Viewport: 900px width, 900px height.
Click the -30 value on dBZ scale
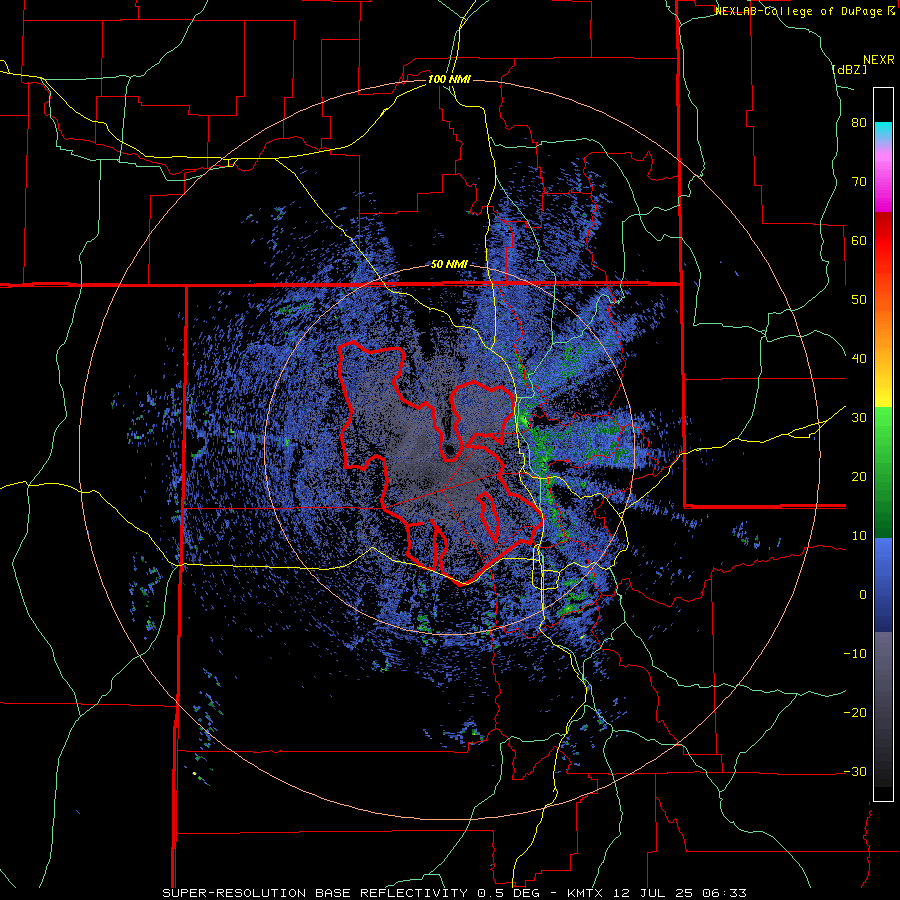tap(855, 771)
